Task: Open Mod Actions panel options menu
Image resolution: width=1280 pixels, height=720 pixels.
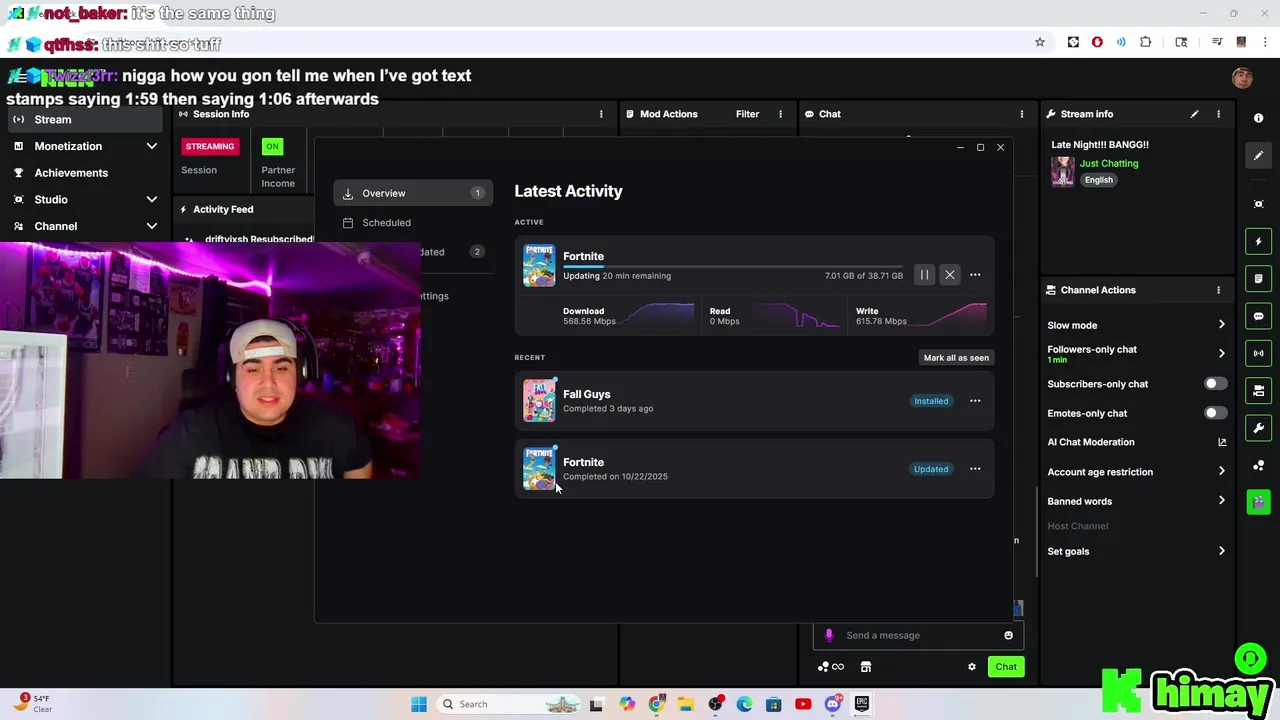Action: click(x=780, y=114)
